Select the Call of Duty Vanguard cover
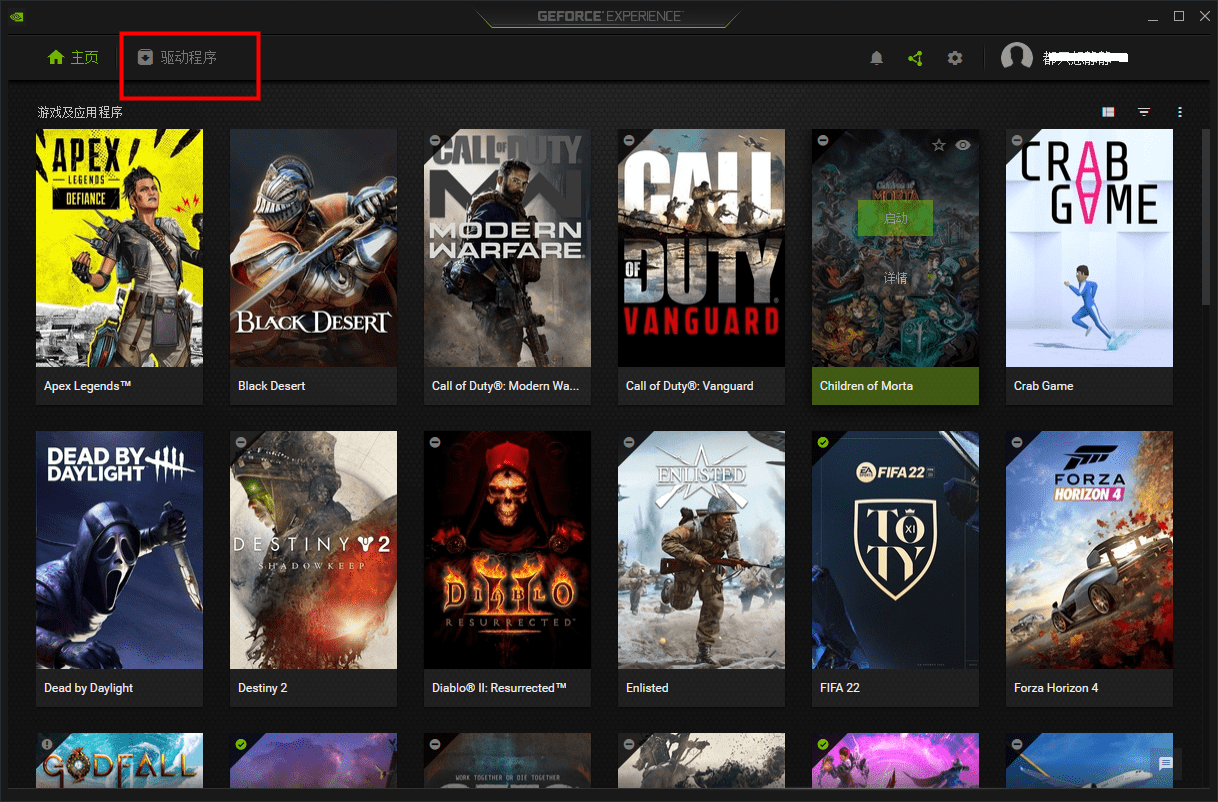This screenshot has height=802, width=1218. 701,248
